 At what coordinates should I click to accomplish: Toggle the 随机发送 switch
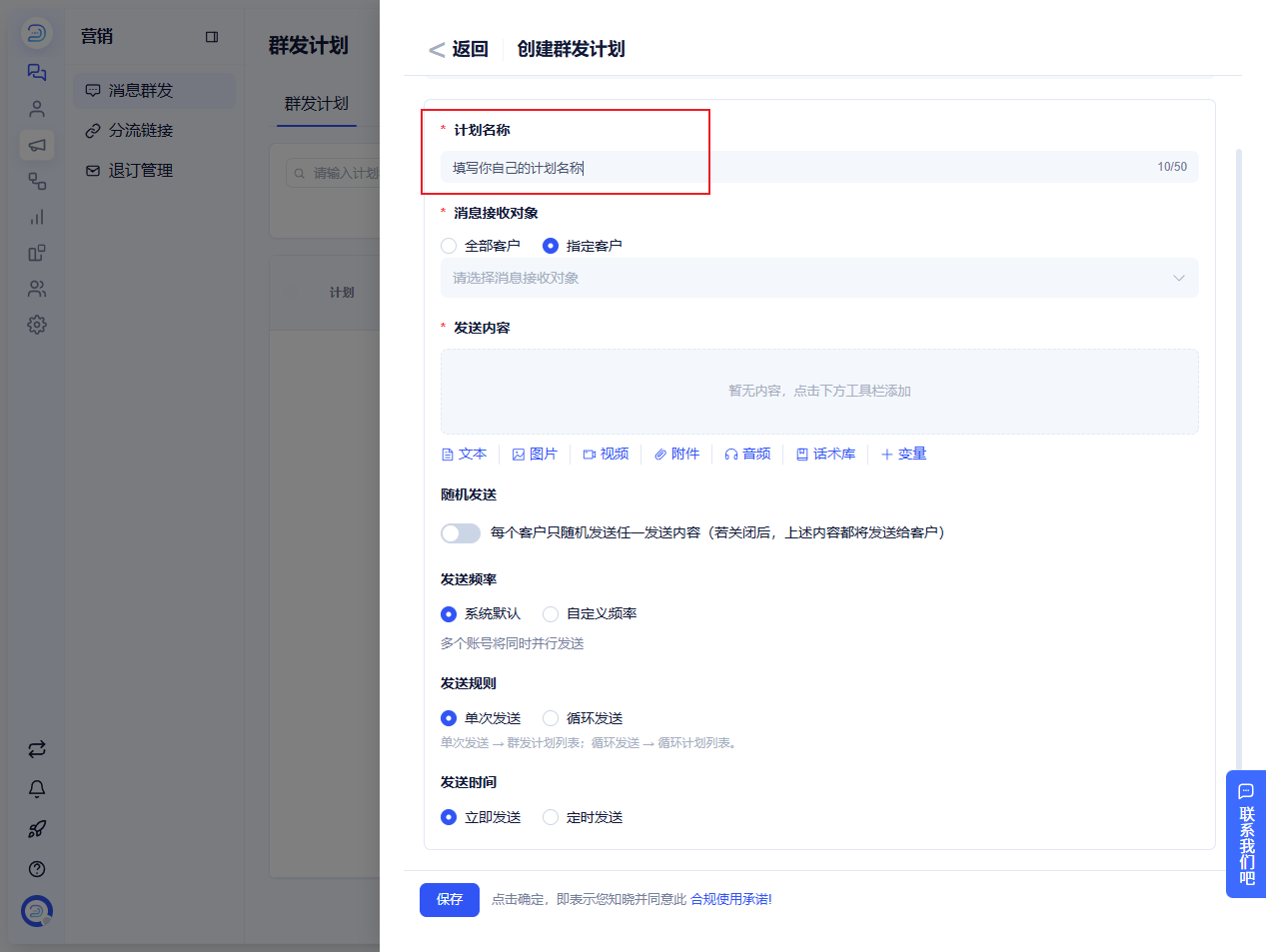pyautogui.click(x=461, y=533)
